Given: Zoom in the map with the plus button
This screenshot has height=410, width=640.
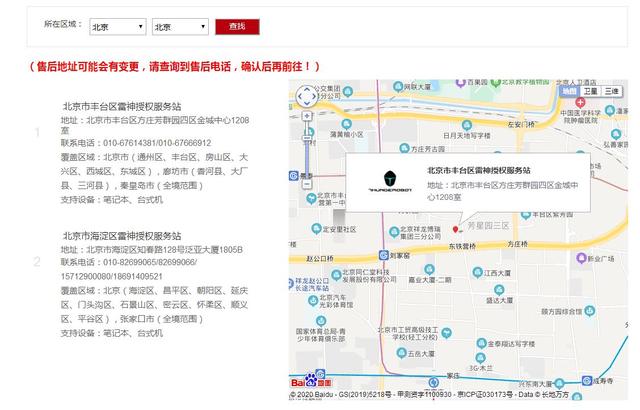Looking at the screenshot, I should 307,116.
